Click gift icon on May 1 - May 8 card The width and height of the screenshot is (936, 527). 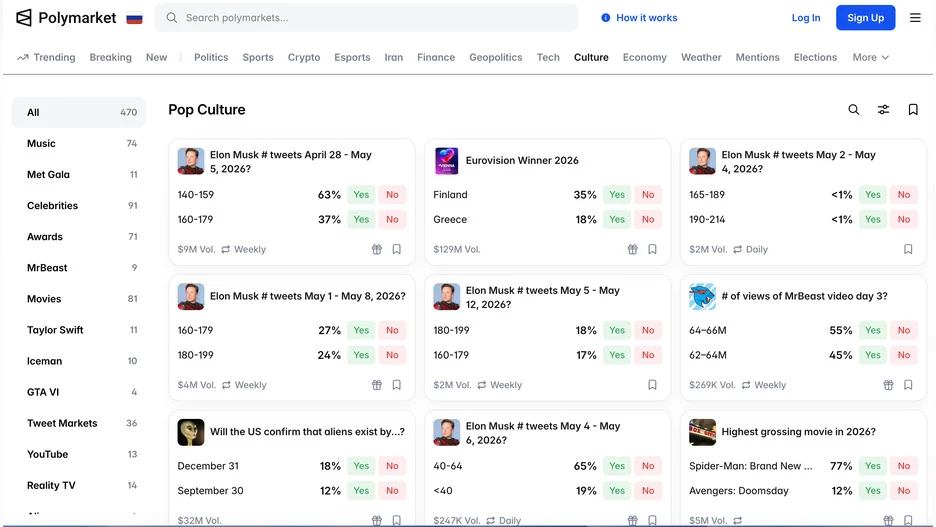(377, 385)
